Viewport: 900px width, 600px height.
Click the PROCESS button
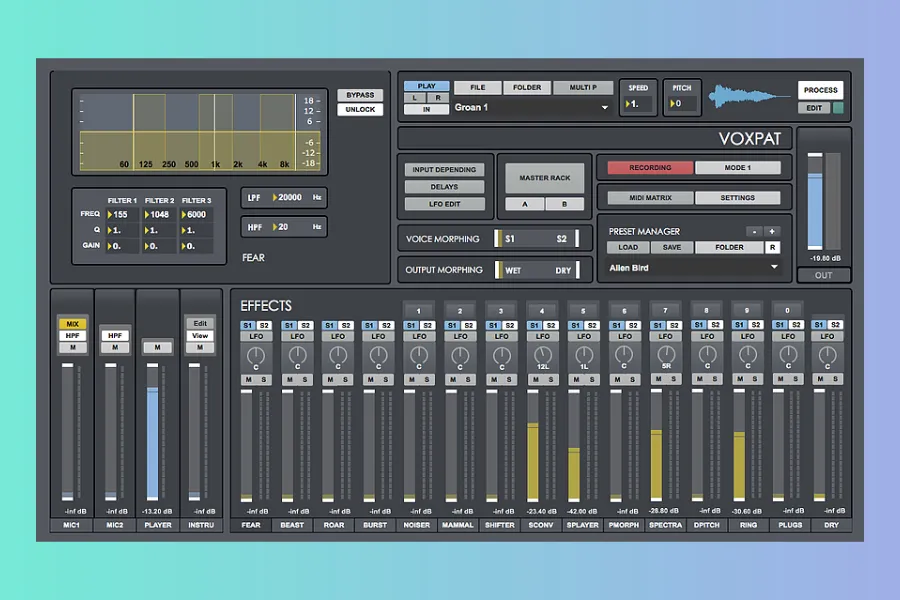[820, 91]
